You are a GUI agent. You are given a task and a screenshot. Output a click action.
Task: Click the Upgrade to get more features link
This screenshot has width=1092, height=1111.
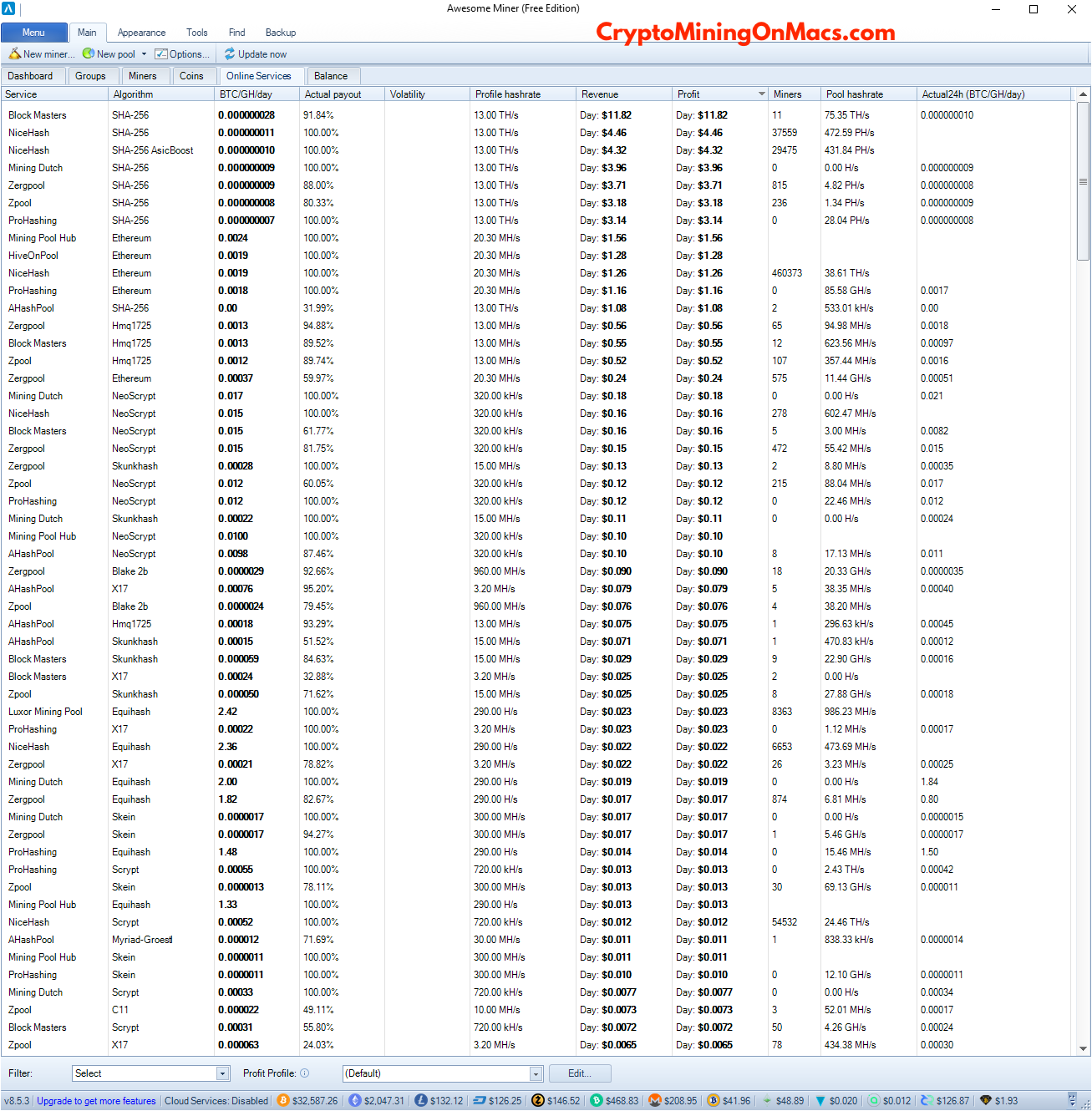click(x=96, y=1101)
